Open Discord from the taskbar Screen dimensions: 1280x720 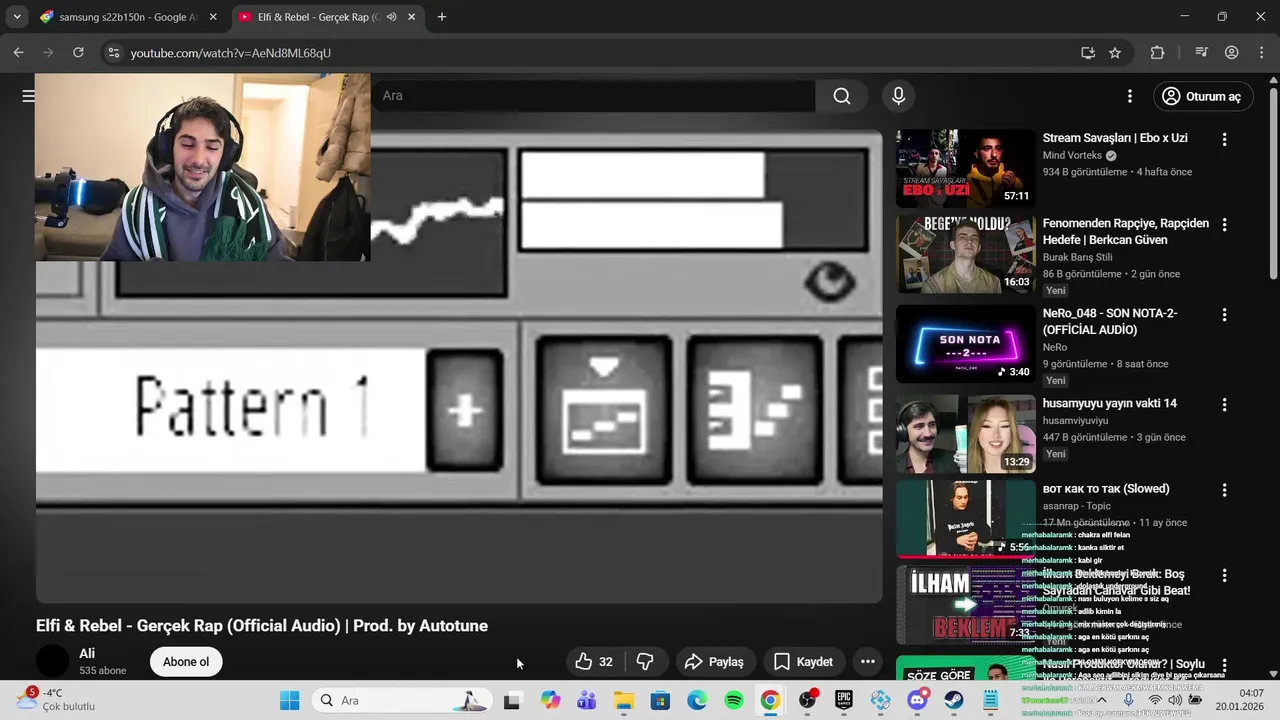click(917, 701)
